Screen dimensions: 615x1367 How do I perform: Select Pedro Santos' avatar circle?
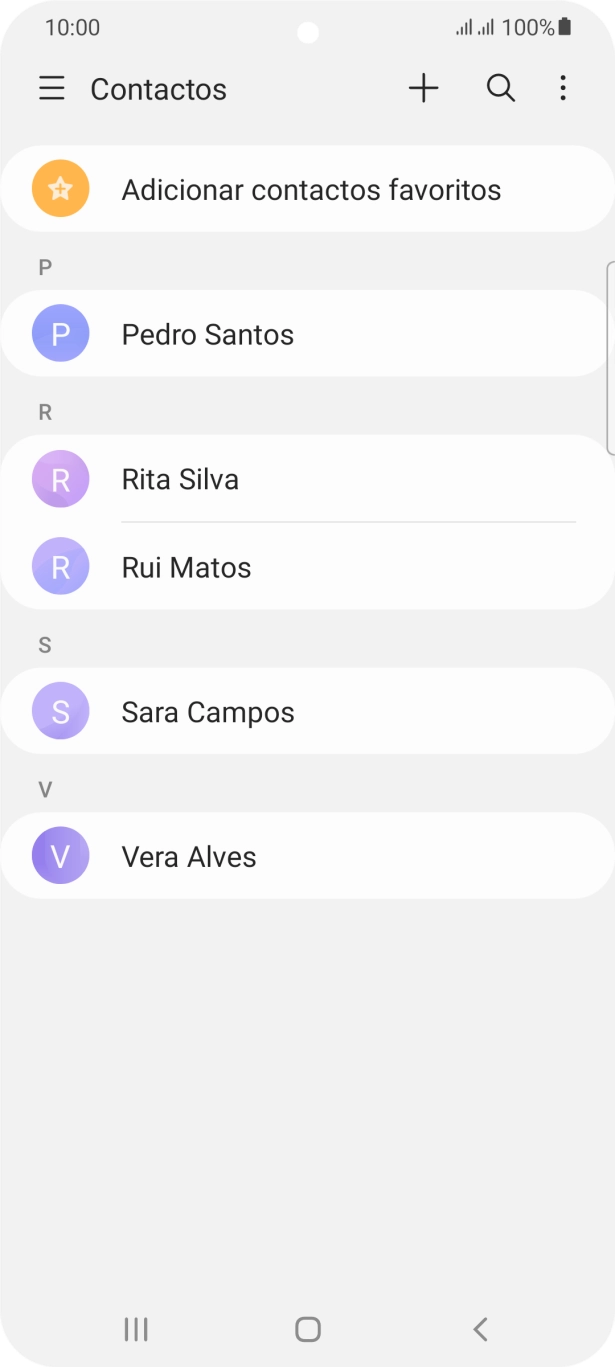60,333
